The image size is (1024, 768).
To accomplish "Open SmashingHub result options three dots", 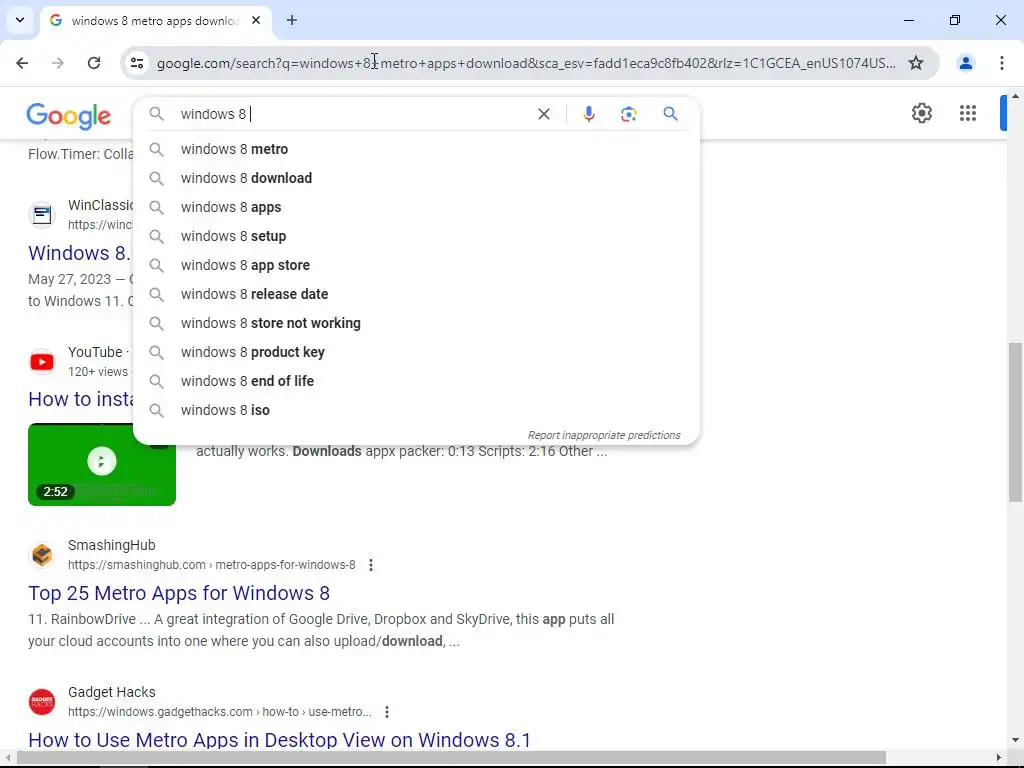I will pyautogui.click(x=371, y=565).
